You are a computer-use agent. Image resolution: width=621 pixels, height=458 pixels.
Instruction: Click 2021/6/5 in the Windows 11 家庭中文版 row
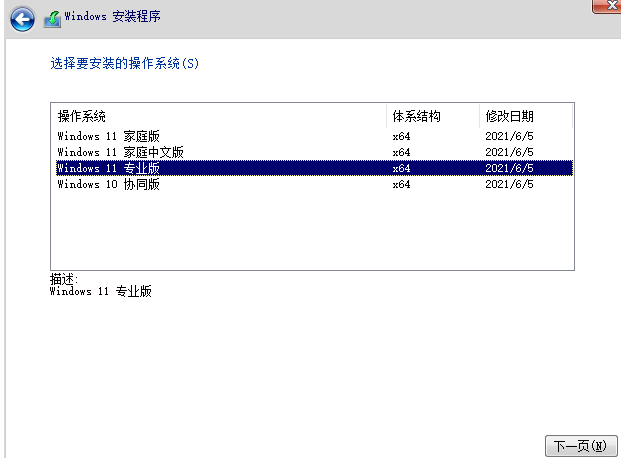(509, 152)
